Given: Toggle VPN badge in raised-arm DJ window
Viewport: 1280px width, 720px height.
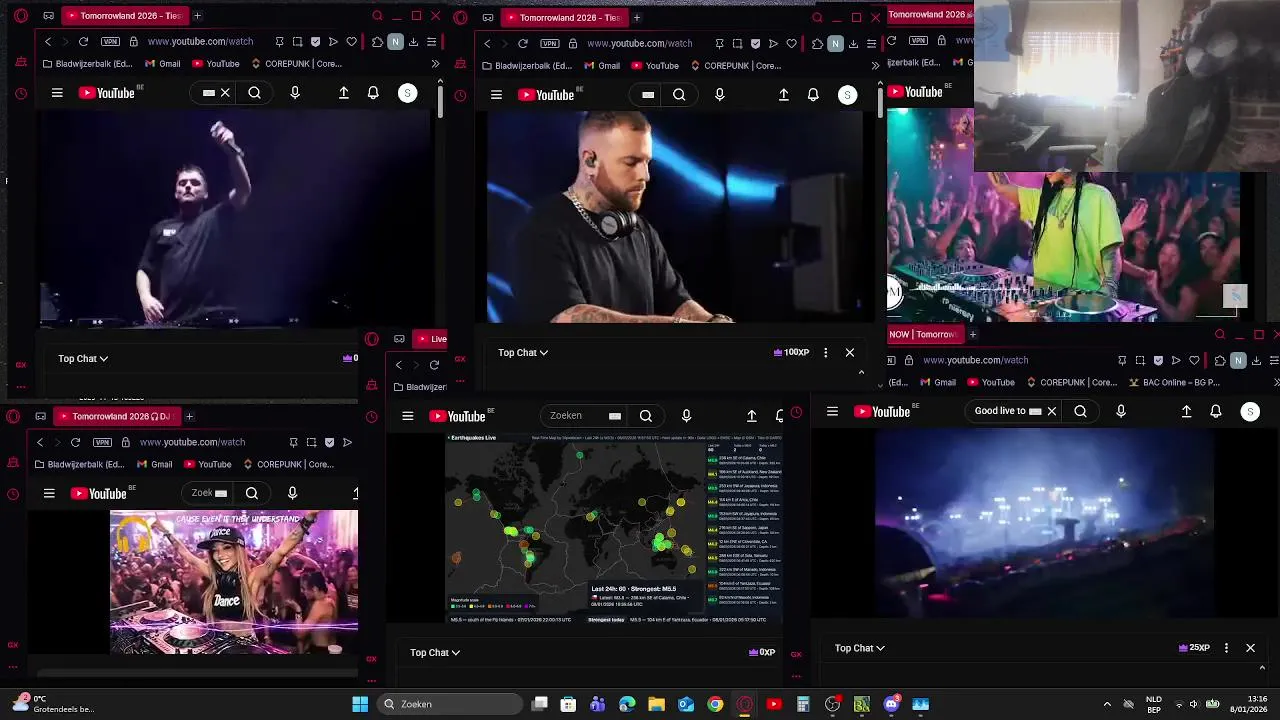Looking at the screenshot, I should pyautogui.click(x=110, y=42).
